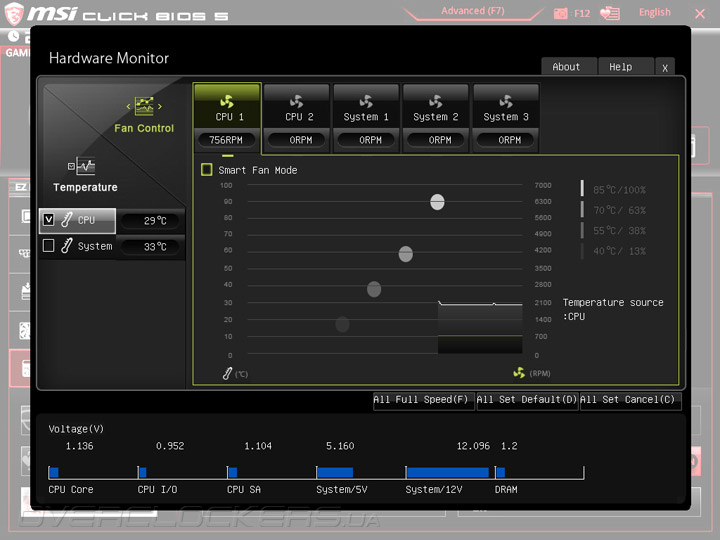Open the English language selector in BIOS
The image size is (720, 540).
[x=655, y=12]
